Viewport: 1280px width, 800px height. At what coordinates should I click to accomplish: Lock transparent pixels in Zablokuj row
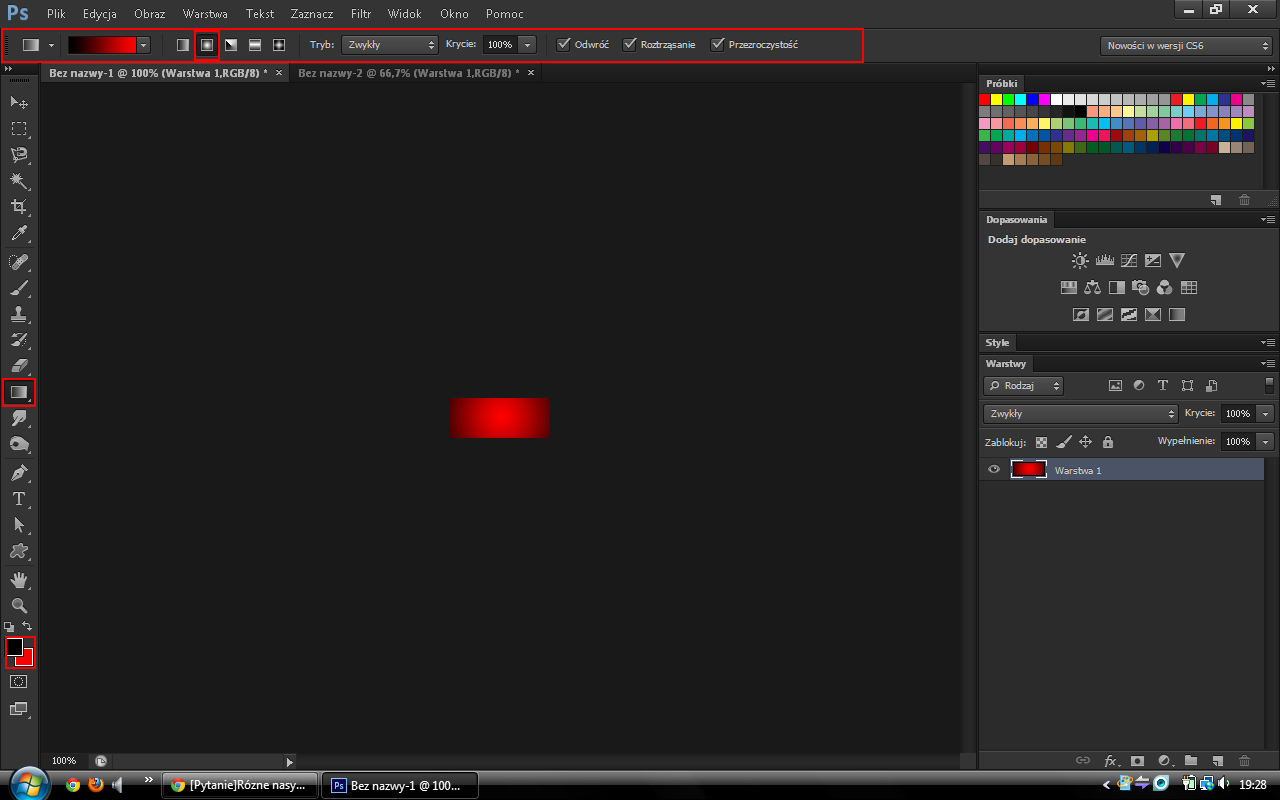(x=1041, y=441)
